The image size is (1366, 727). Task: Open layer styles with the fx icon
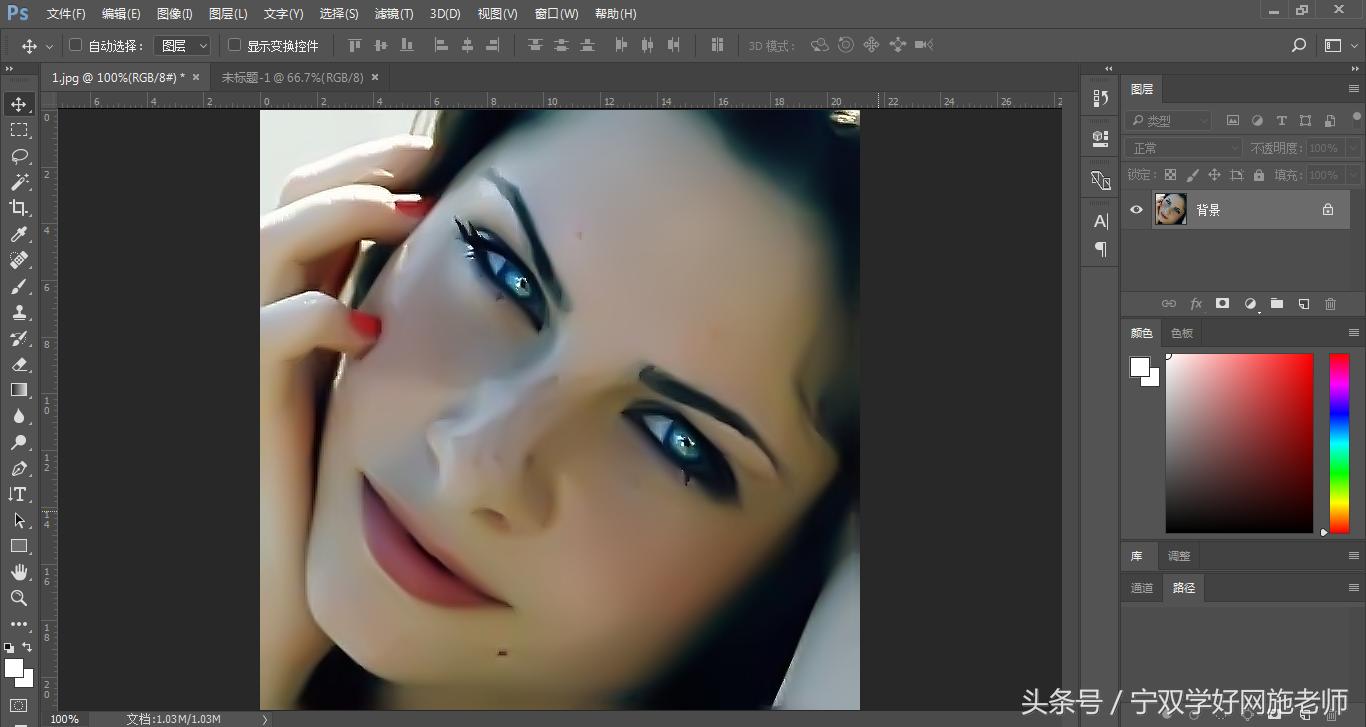pos(1196,303)
